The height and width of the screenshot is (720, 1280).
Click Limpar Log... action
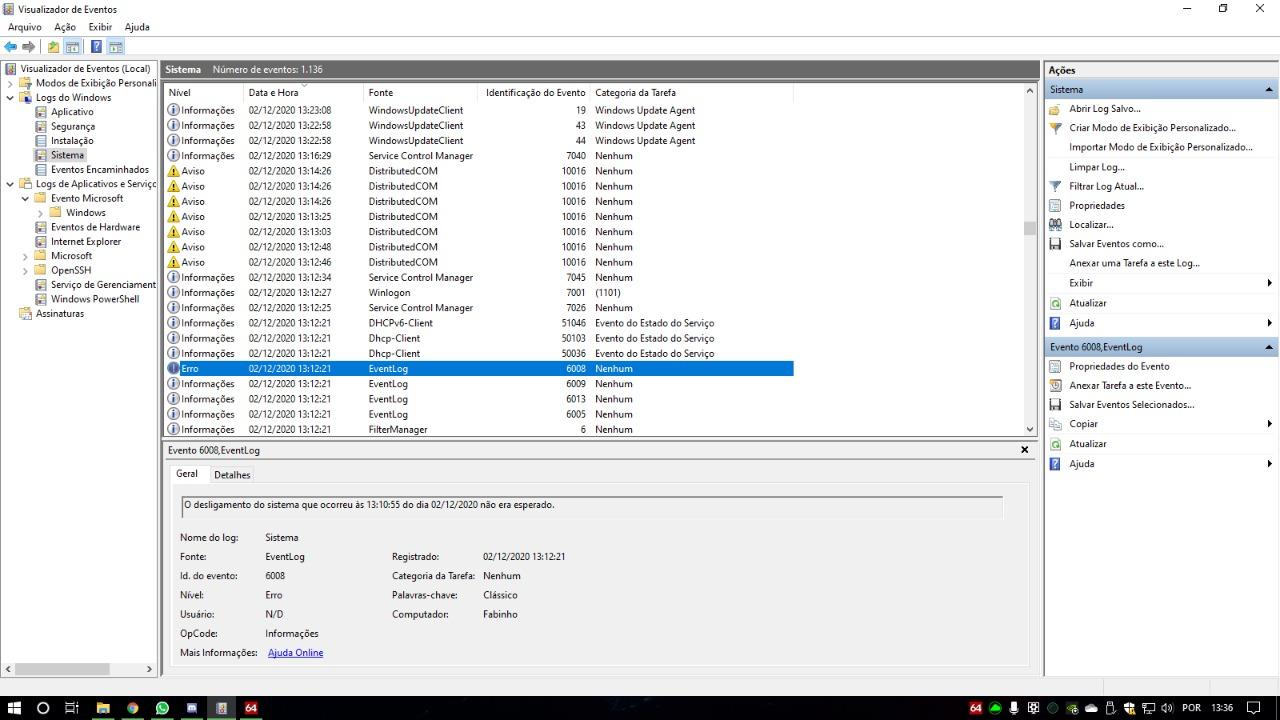pyautogui.click(x=1097, y=167)
